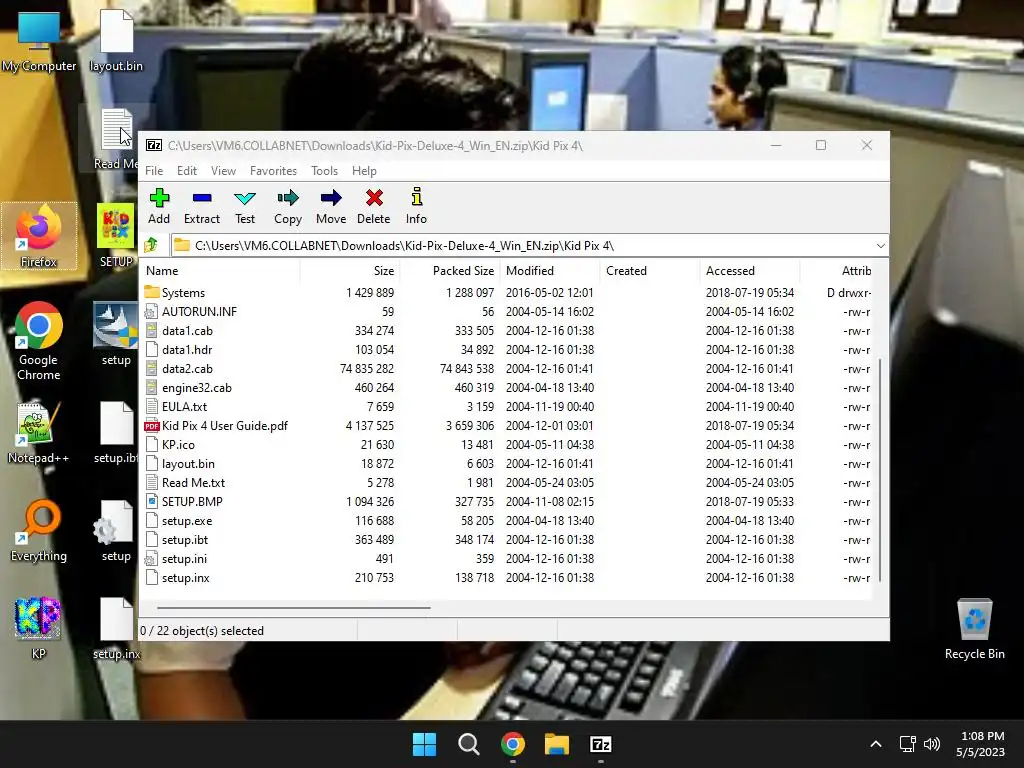The image size is (1024, 768).
Task: Select Google Chrome desktop shortcut
Action: pos(39,341)
